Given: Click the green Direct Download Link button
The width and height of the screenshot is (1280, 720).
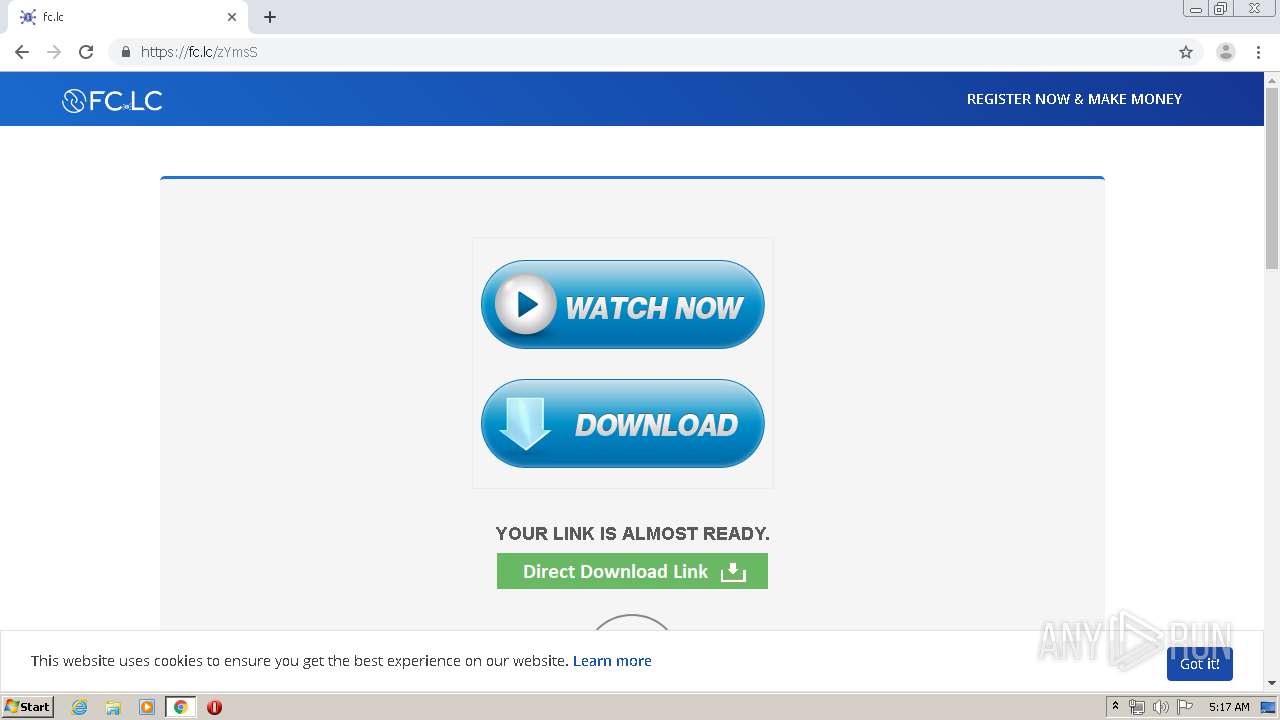Looking at the screenshot, I should pyautogui.click(x=632, y=571).
